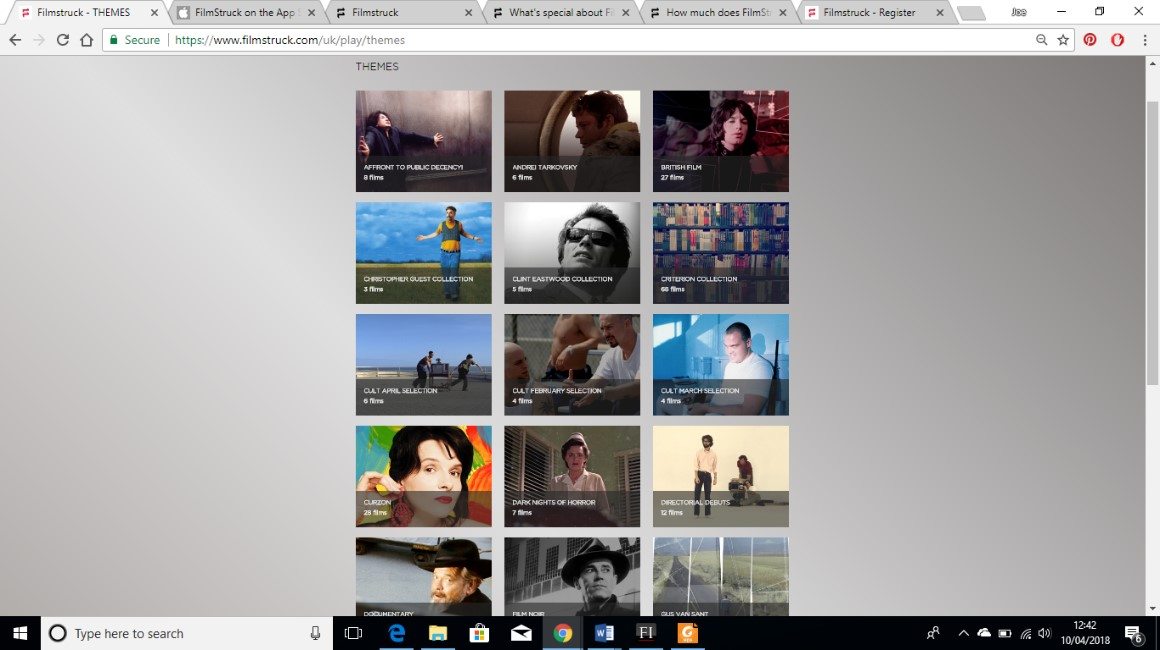The width and height of the screenshot is (1160, 650).
Task: Open Chrome's three-dot menu
Action: point(1144,40)
